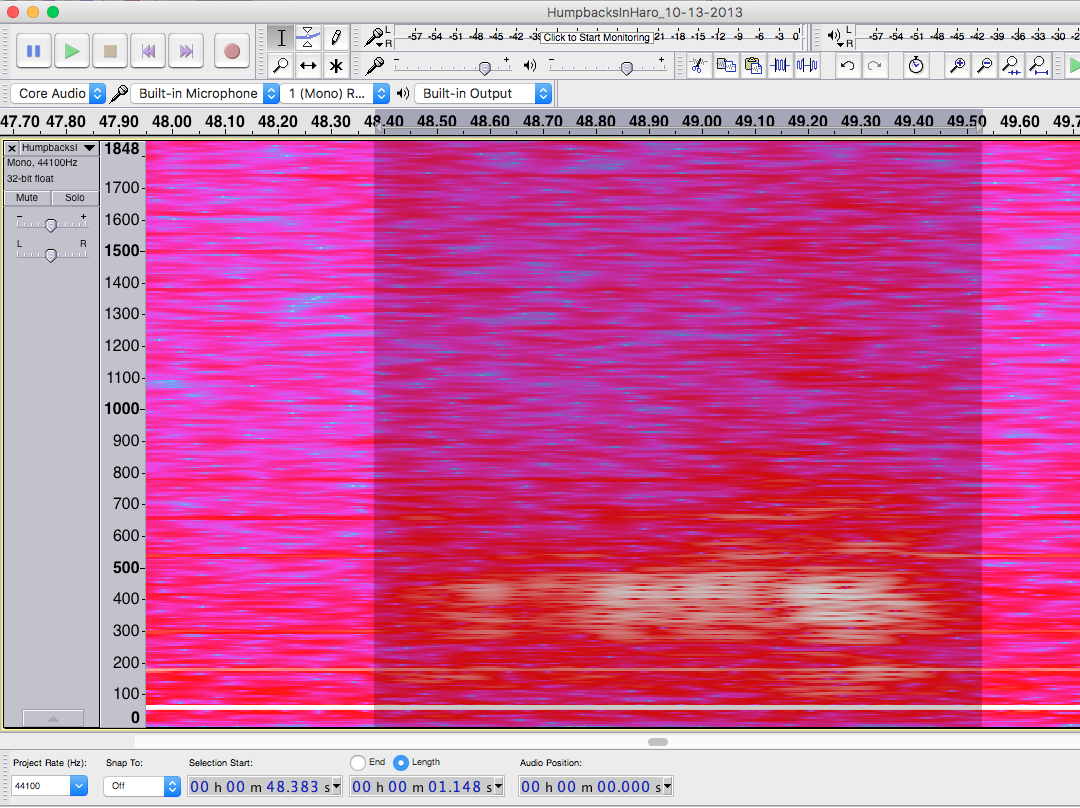Screen dimensions: 1080x808
Task: Click the track gain slider
Action: [51, 225]
